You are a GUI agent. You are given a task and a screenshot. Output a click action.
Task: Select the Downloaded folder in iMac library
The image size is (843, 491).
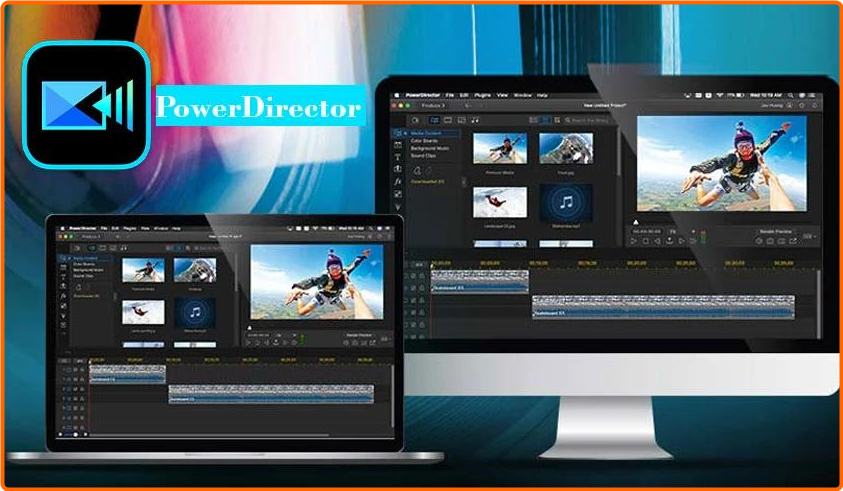(427, 182)
